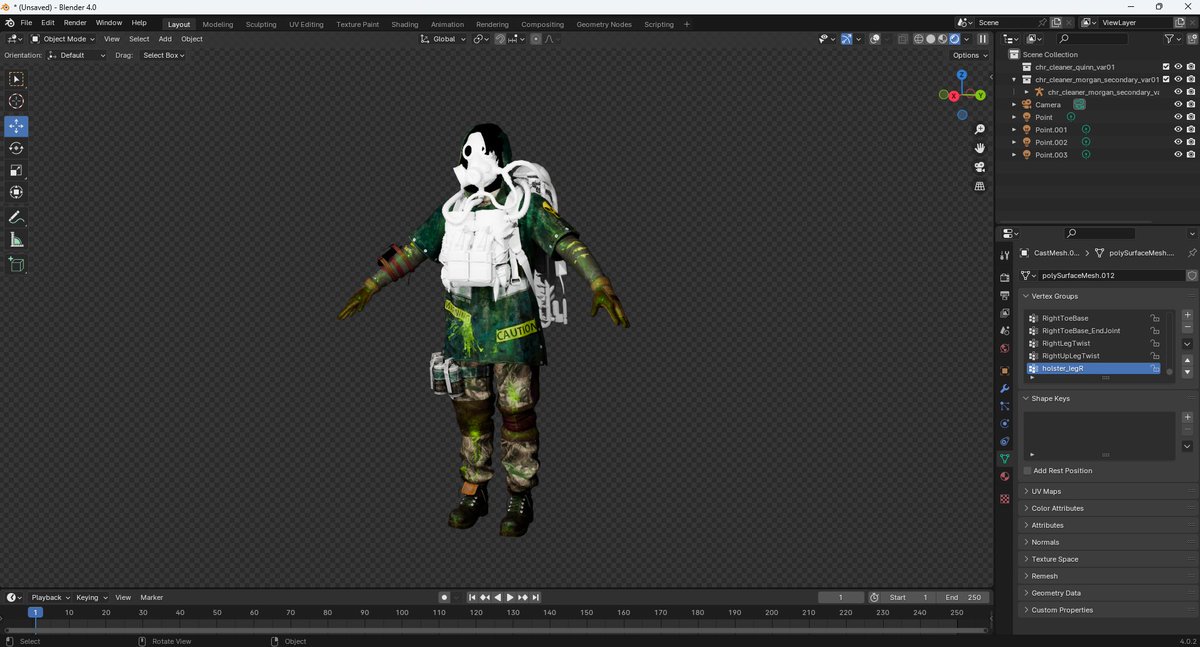Expand the Geometry Data panel
The image size is (1200, 647).
point(1056,593)
